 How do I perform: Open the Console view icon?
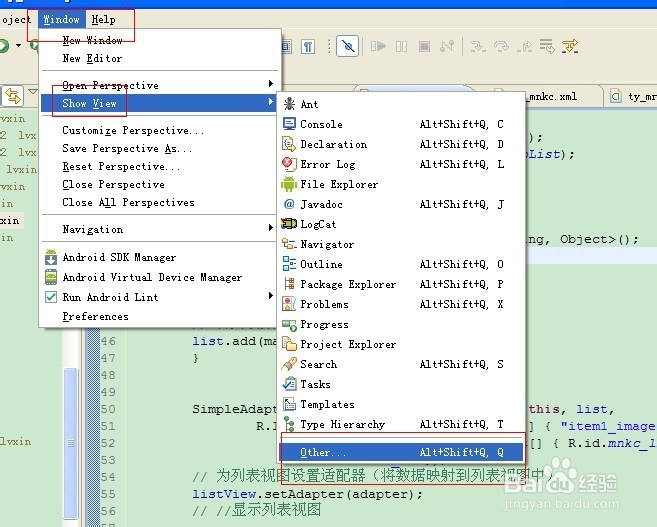[x=289, y=124]
